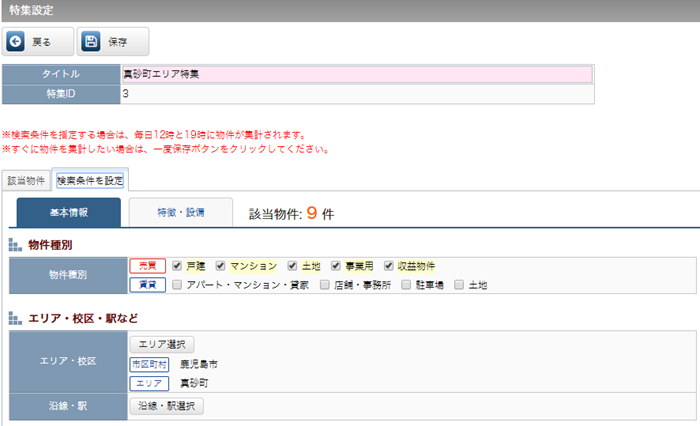
Task: Check the 駐車場 checkbox
Action: 406,284
